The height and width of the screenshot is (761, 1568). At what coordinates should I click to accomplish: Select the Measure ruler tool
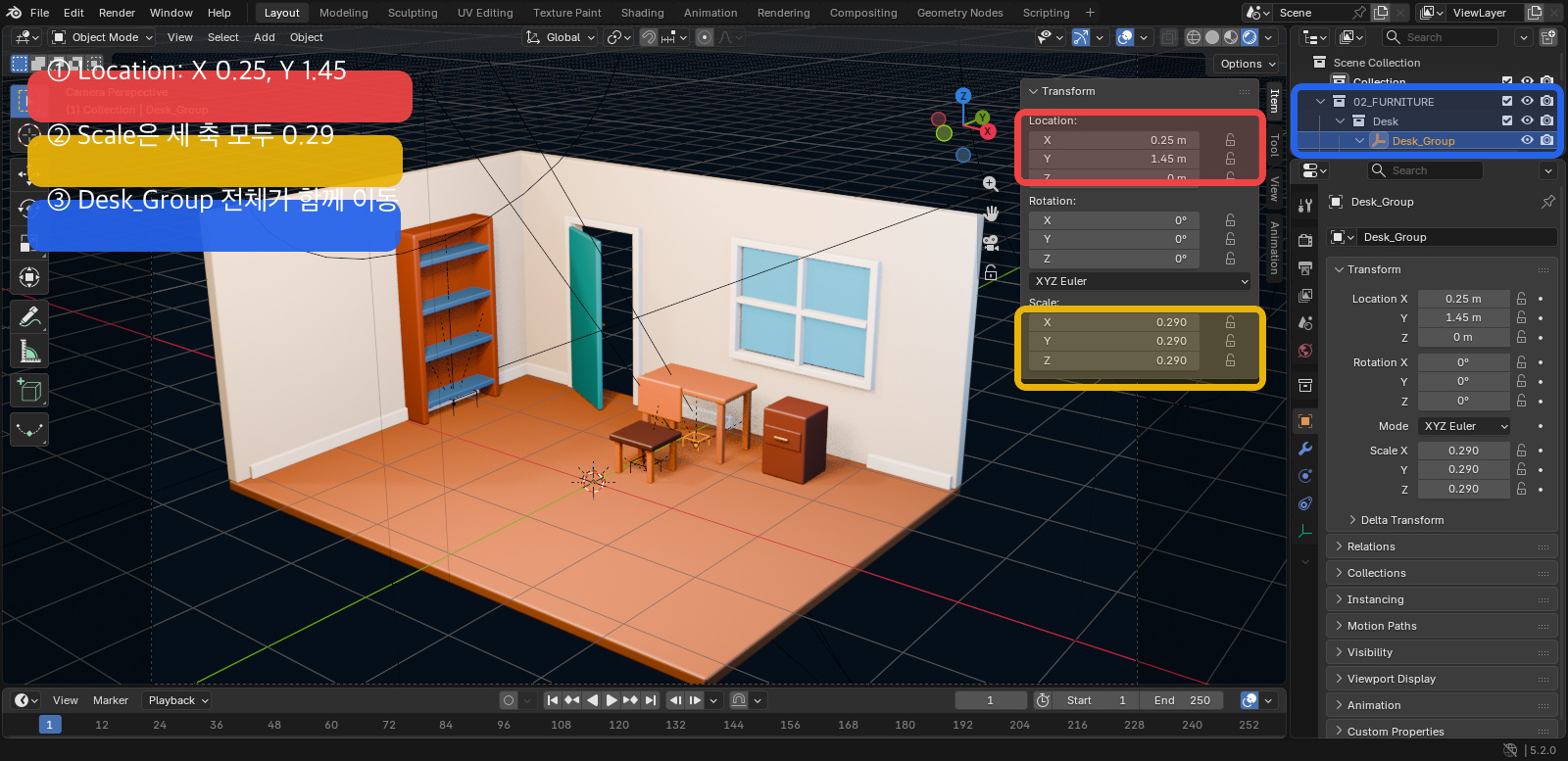click(x=29, y=352)
